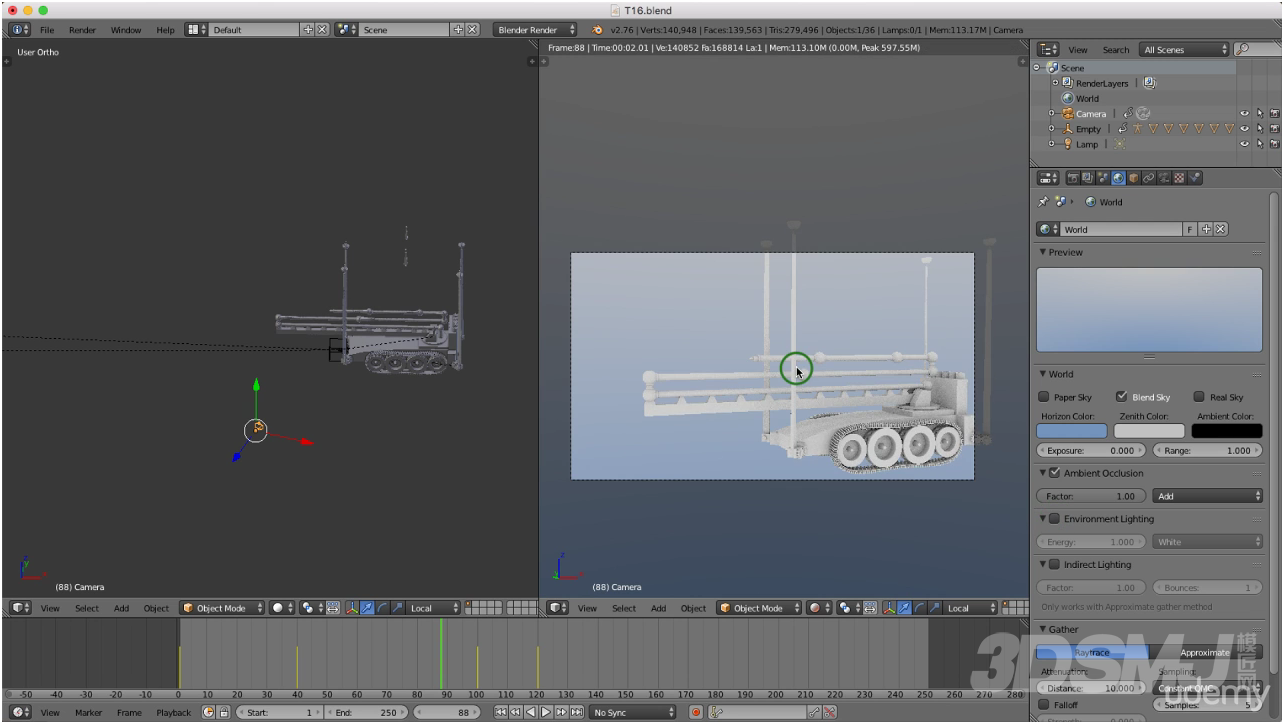This screenshot has width=1284, height=724.
Task: Open timeline Playback menu
Action: [174, 712]
